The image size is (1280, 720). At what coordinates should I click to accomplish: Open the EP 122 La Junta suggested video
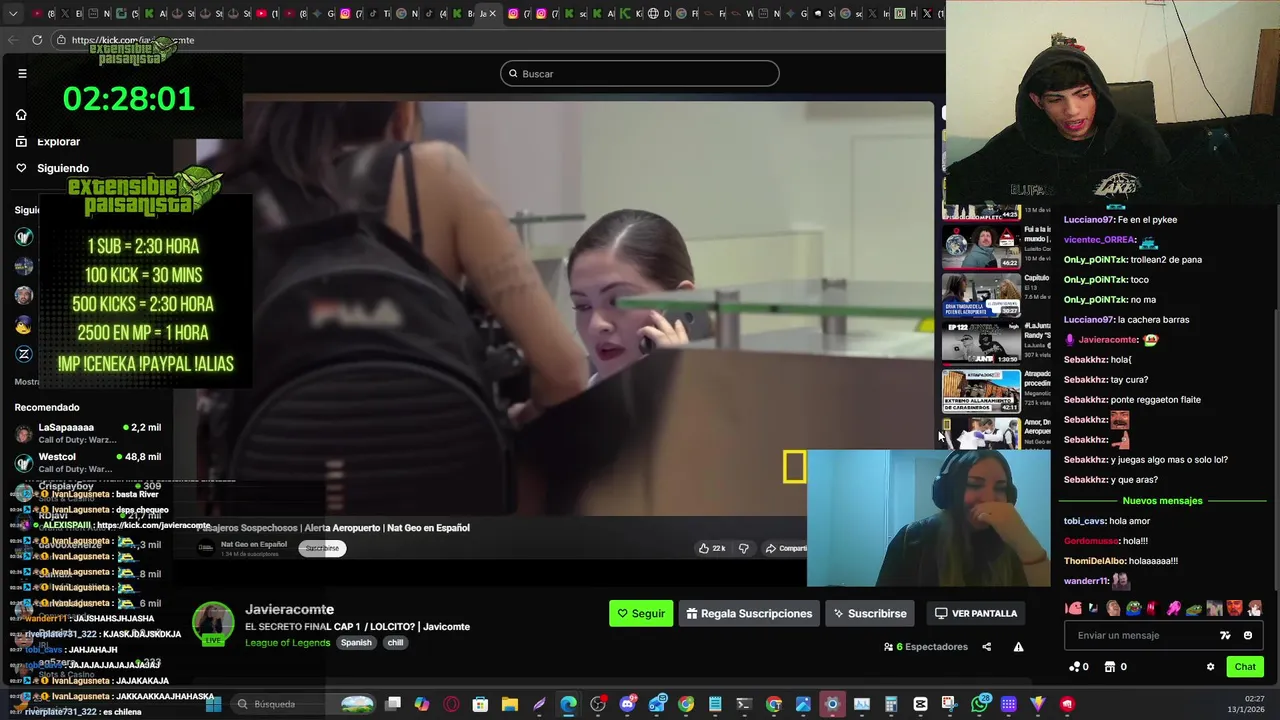point(981,343)
